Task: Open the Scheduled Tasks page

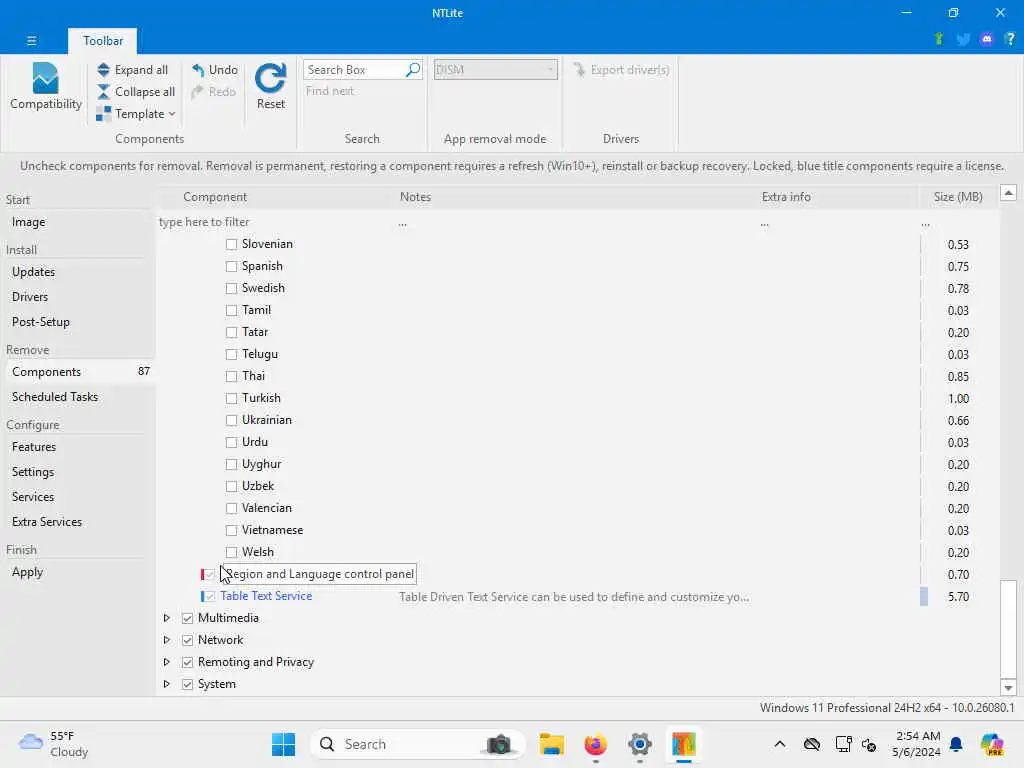Action: pos(55,396)
